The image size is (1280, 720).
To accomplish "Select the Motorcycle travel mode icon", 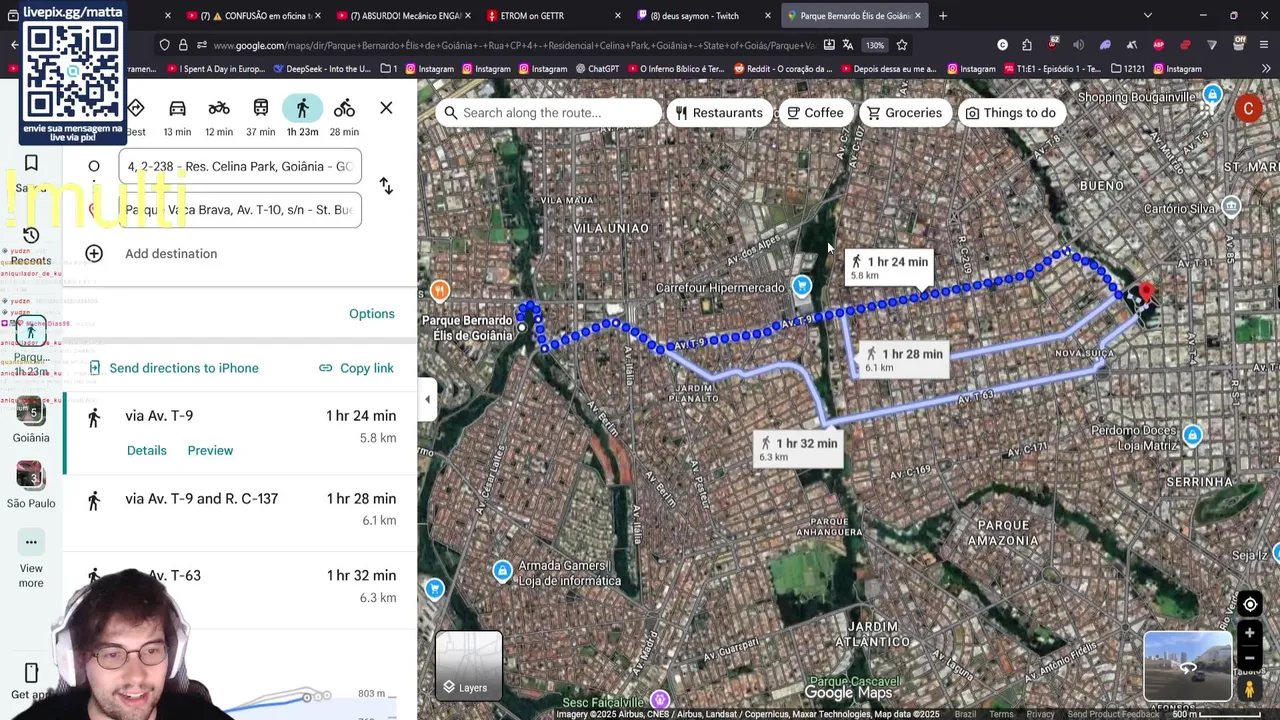I will point(219,108).
